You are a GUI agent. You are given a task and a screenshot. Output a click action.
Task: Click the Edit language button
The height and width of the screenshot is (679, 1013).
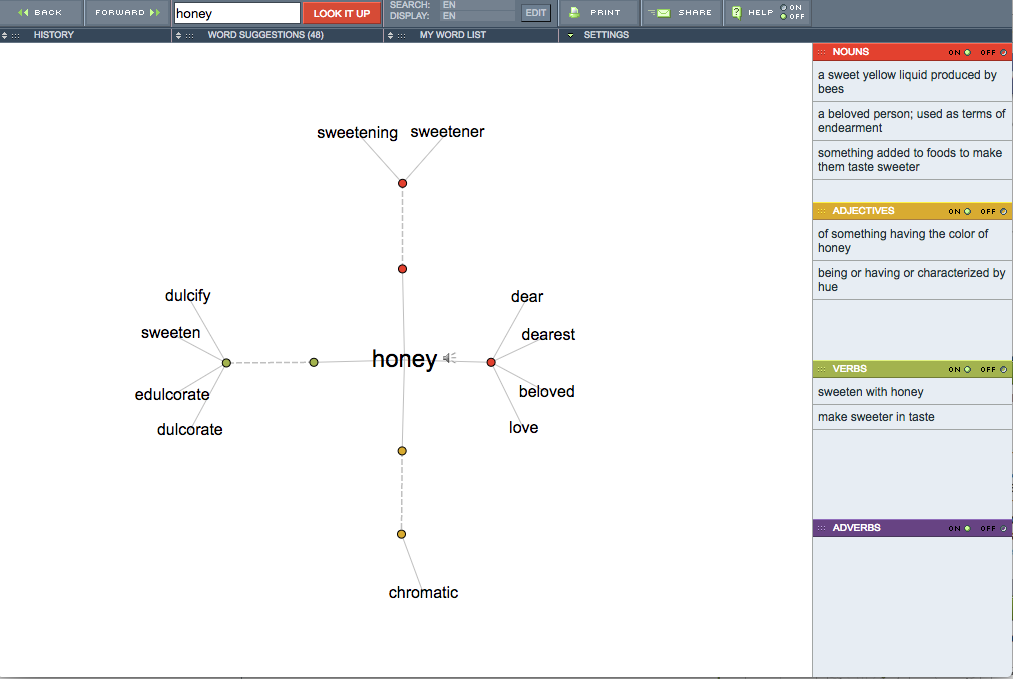click(536, 13)
